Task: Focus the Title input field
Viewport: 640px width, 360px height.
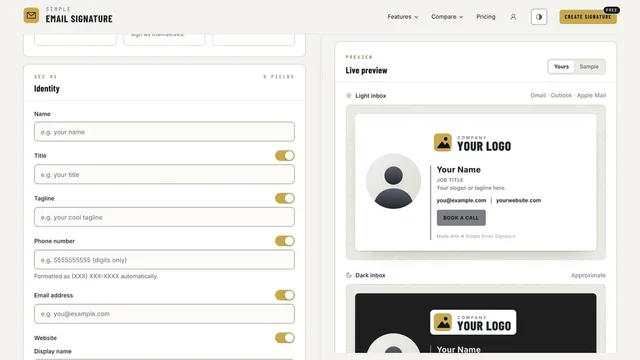Action: tap(164, 174)
